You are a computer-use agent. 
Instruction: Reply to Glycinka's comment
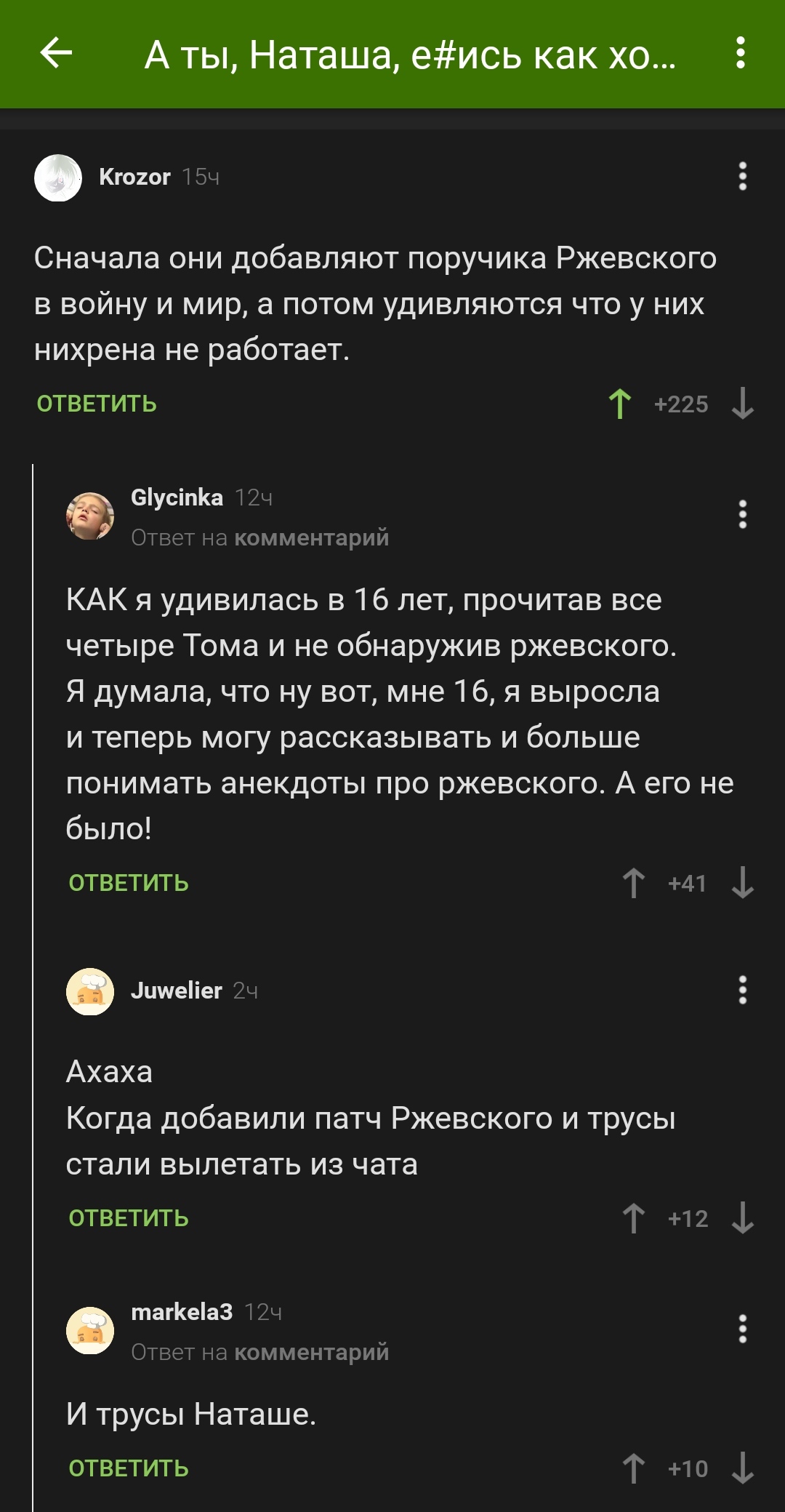pos(129,883)
